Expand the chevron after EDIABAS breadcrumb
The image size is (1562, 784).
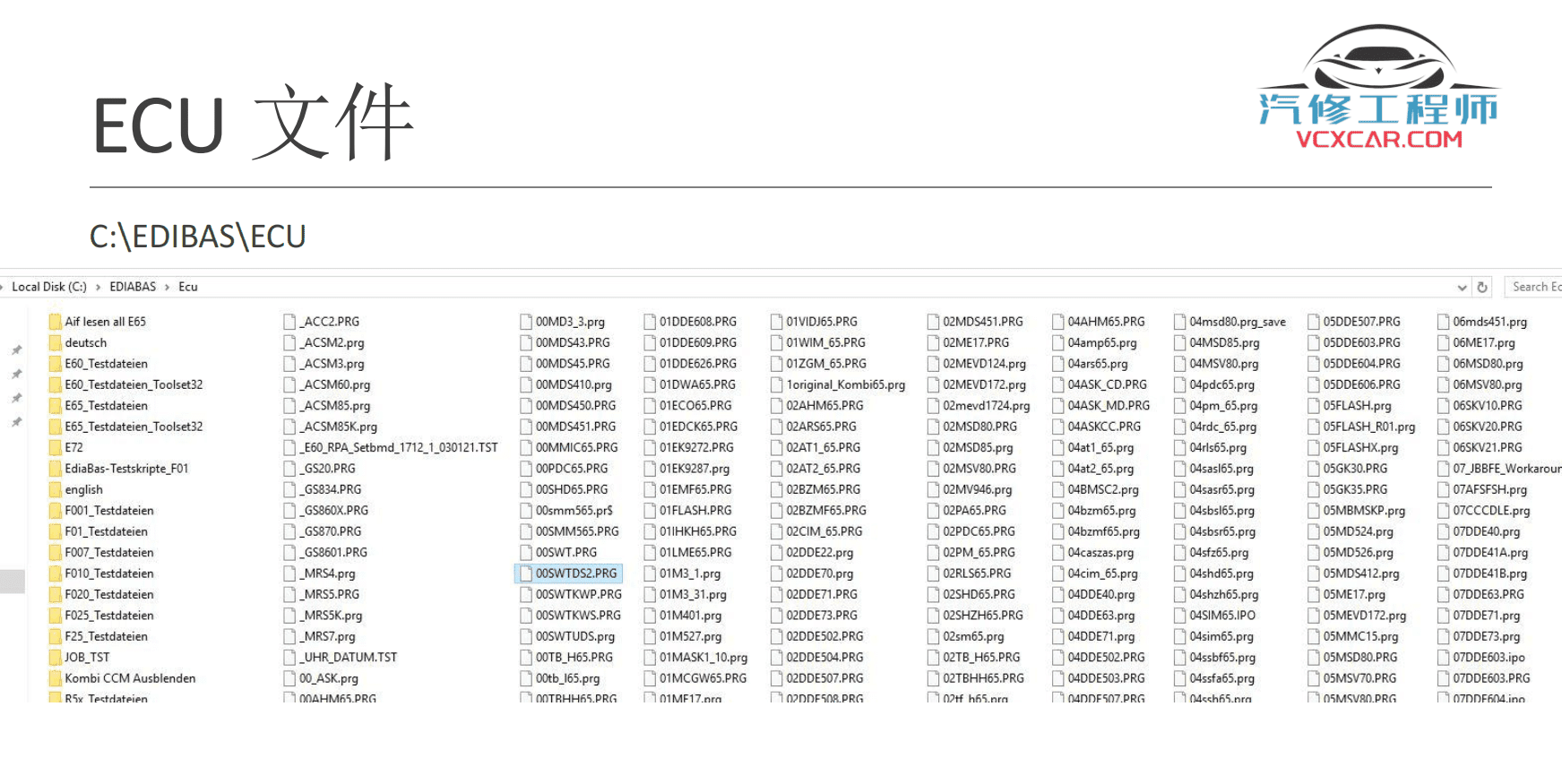(x=167, y=287)
